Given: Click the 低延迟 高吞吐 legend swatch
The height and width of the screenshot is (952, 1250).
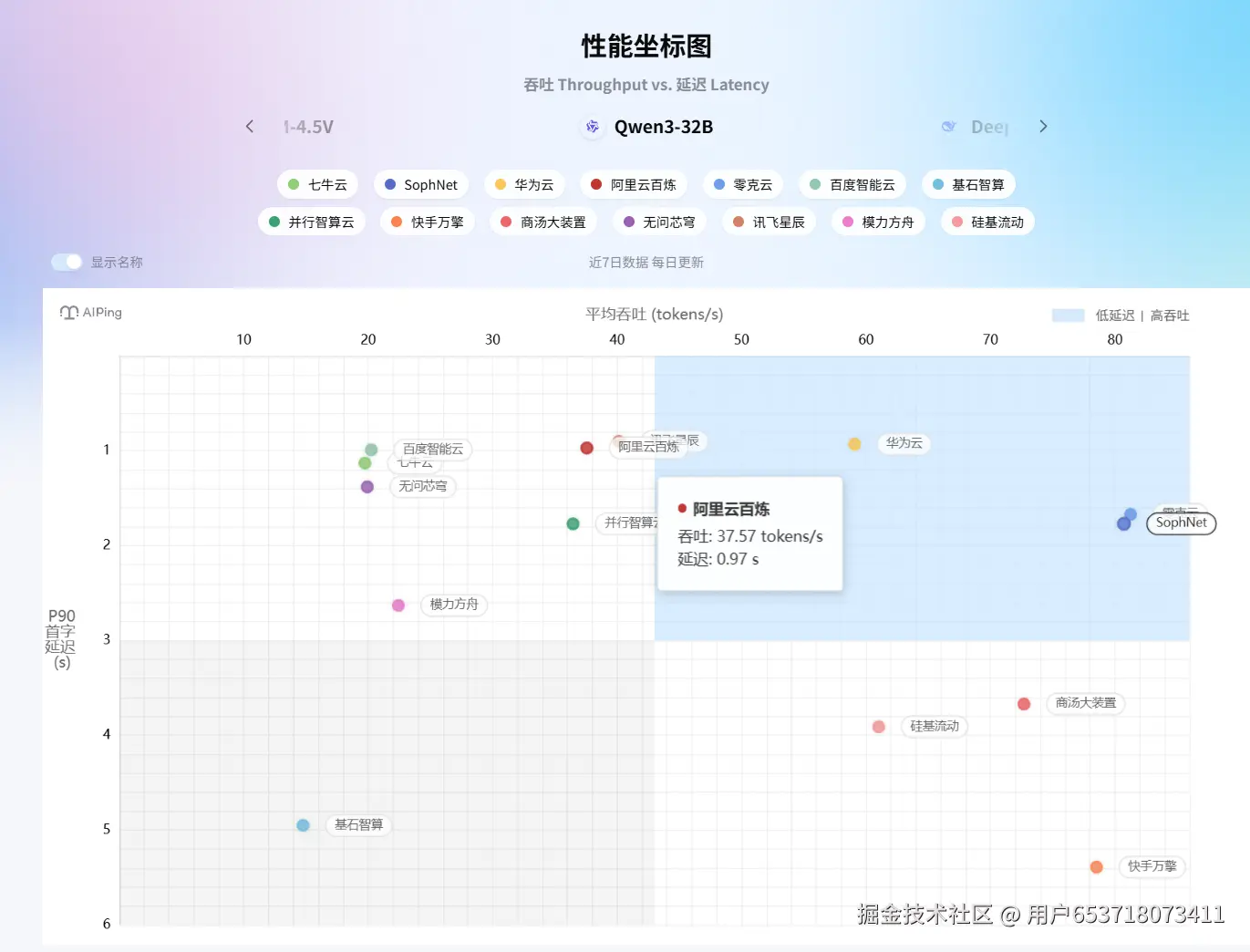Looking at the screenshot, I should [x=1068, y=316].
